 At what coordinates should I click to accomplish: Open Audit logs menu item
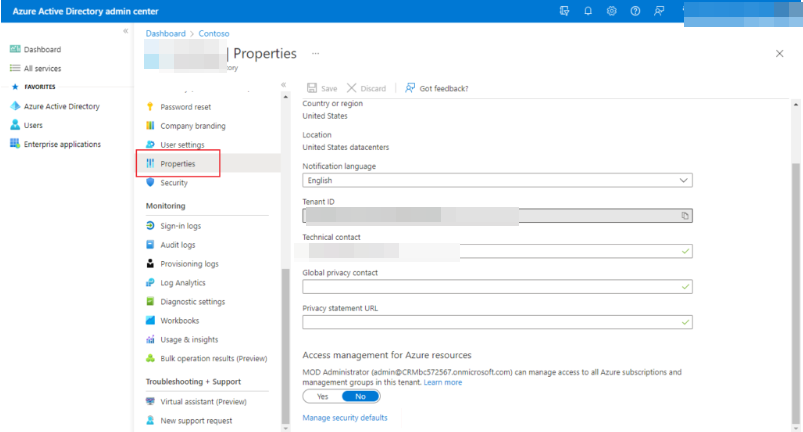tap(178, 245)
